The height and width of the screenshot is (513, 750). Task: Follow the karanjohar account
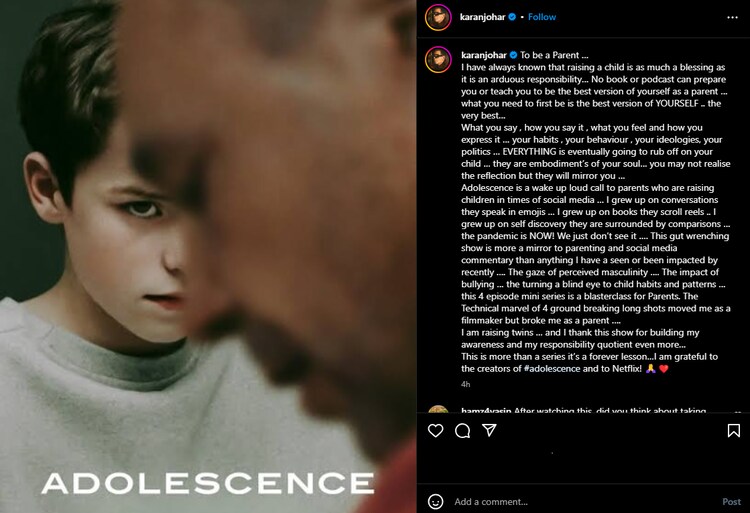coord(542,17)
